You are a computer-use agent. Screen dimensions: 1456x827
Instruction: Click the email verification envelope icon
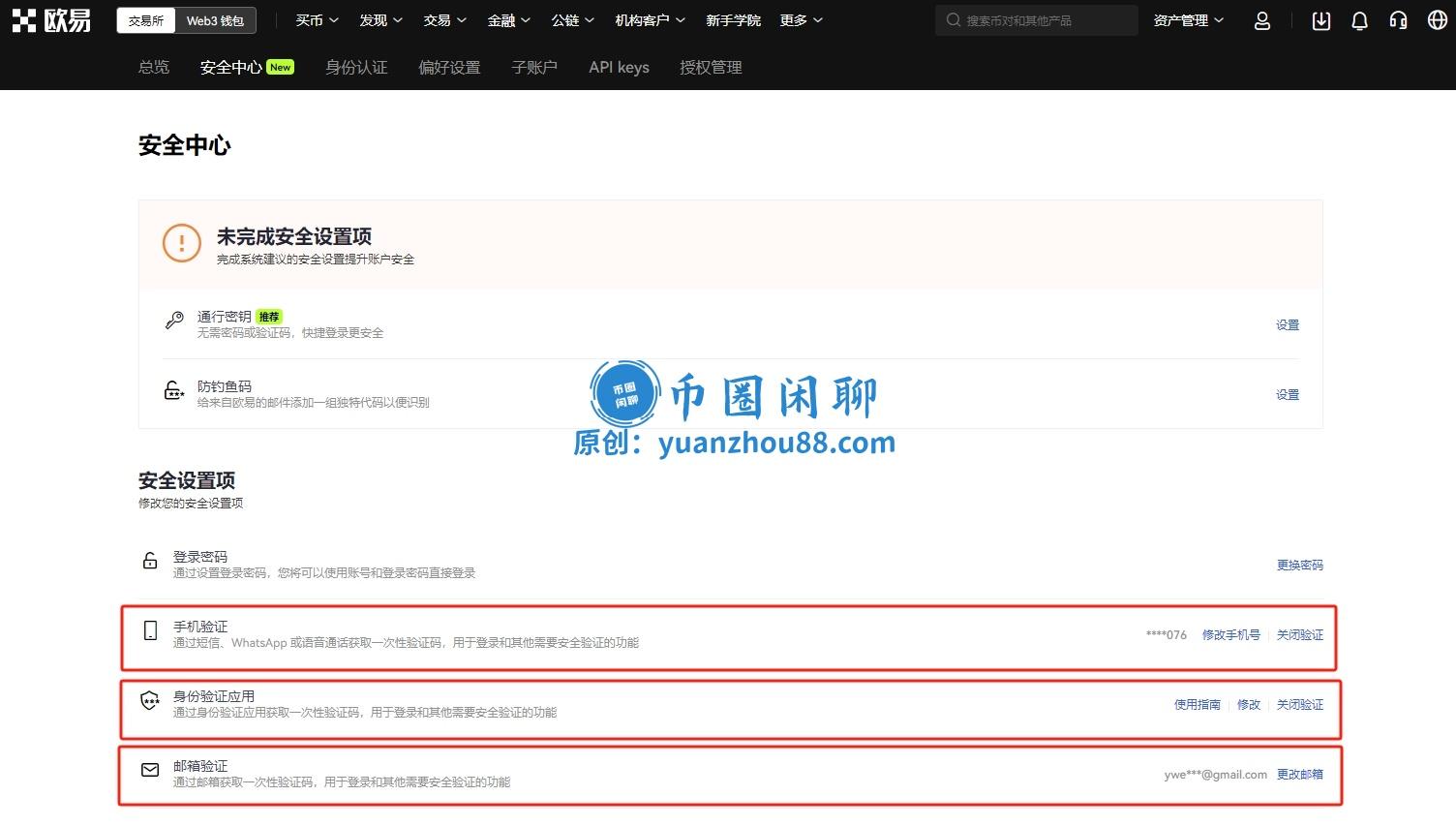point(149,770)
